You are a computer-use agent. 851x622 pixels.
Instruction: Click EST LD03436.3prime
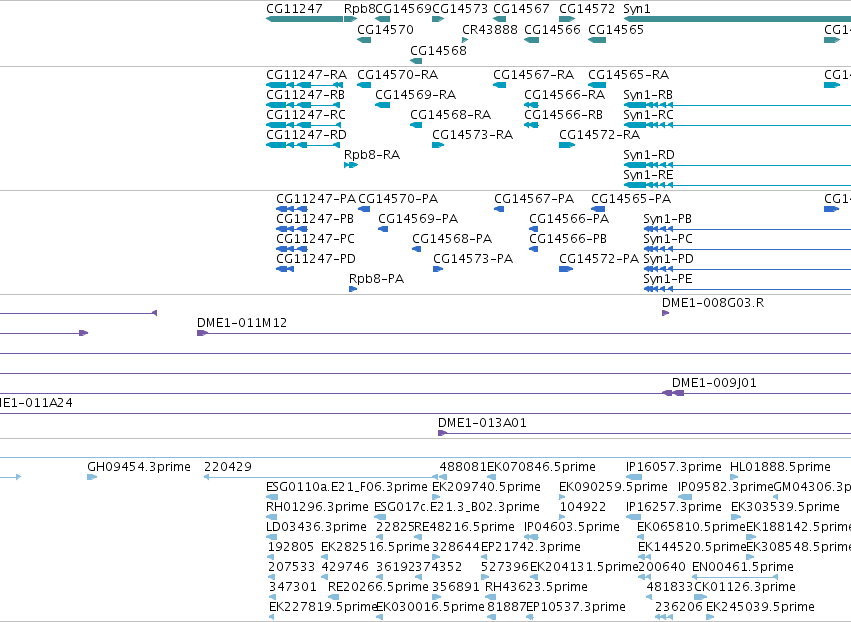[316, 527]
